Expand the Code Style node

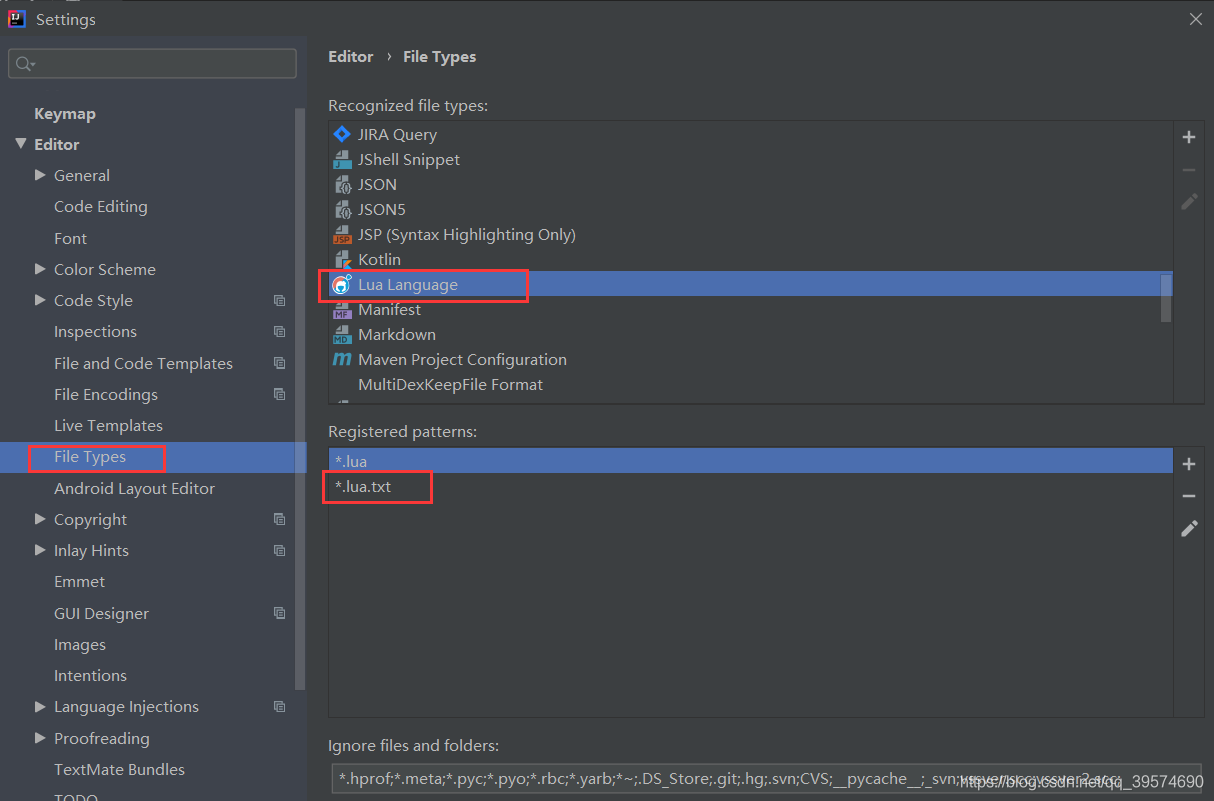pyautogui.click(x=40, y=300)
